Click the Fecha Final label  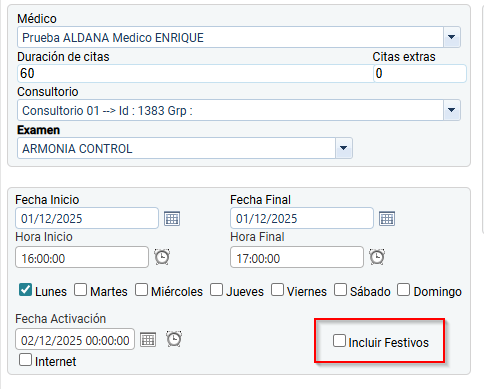click(260, 200)
